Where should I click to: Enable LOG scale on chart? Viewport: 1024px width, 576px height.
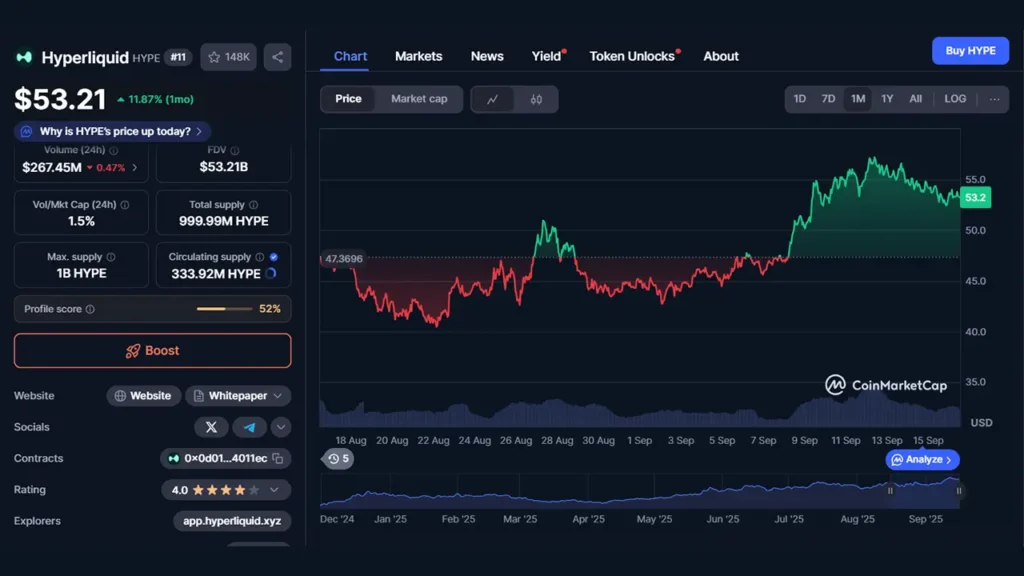(955, 99)
